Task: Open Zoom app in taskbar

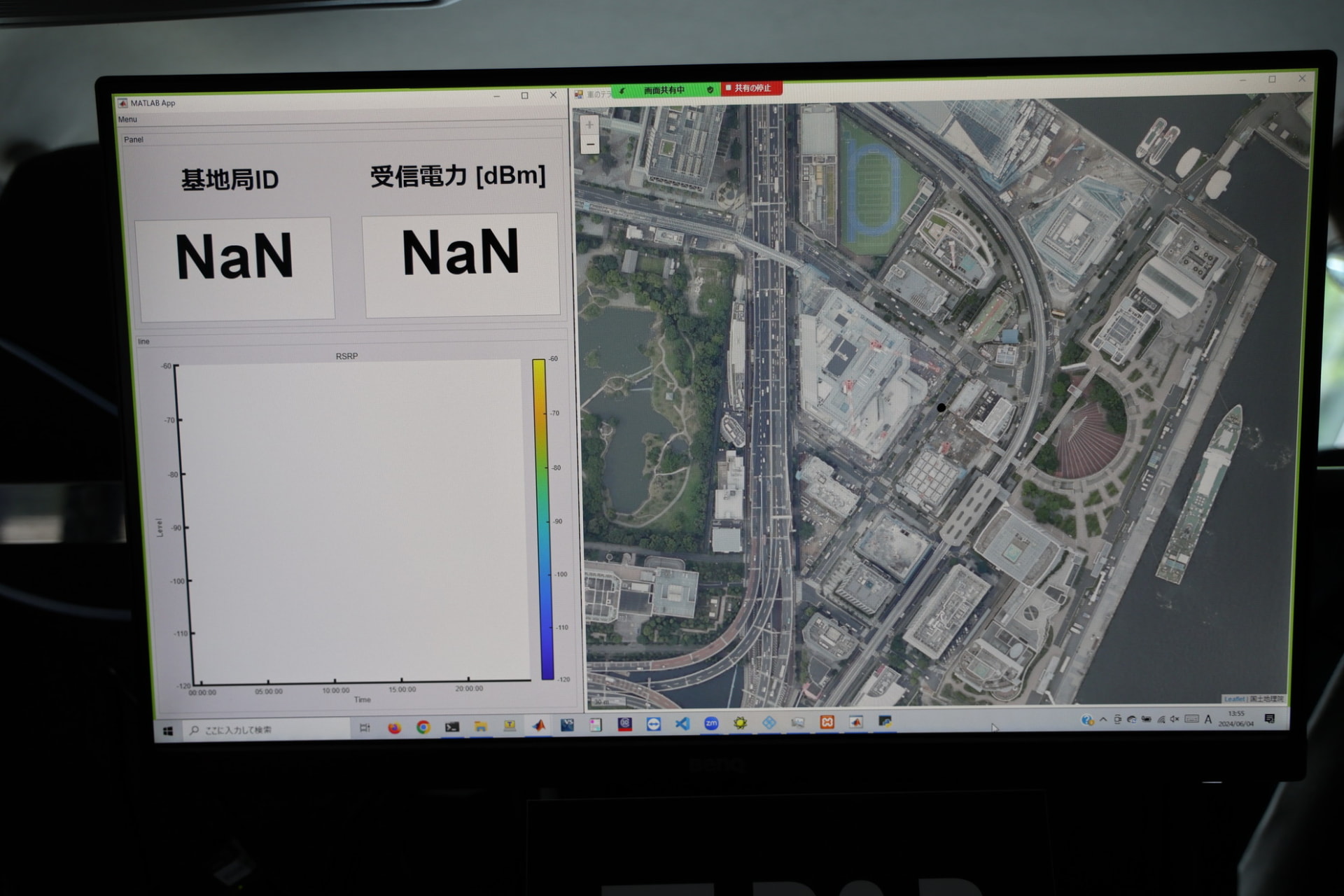Action: click(711, 723)
